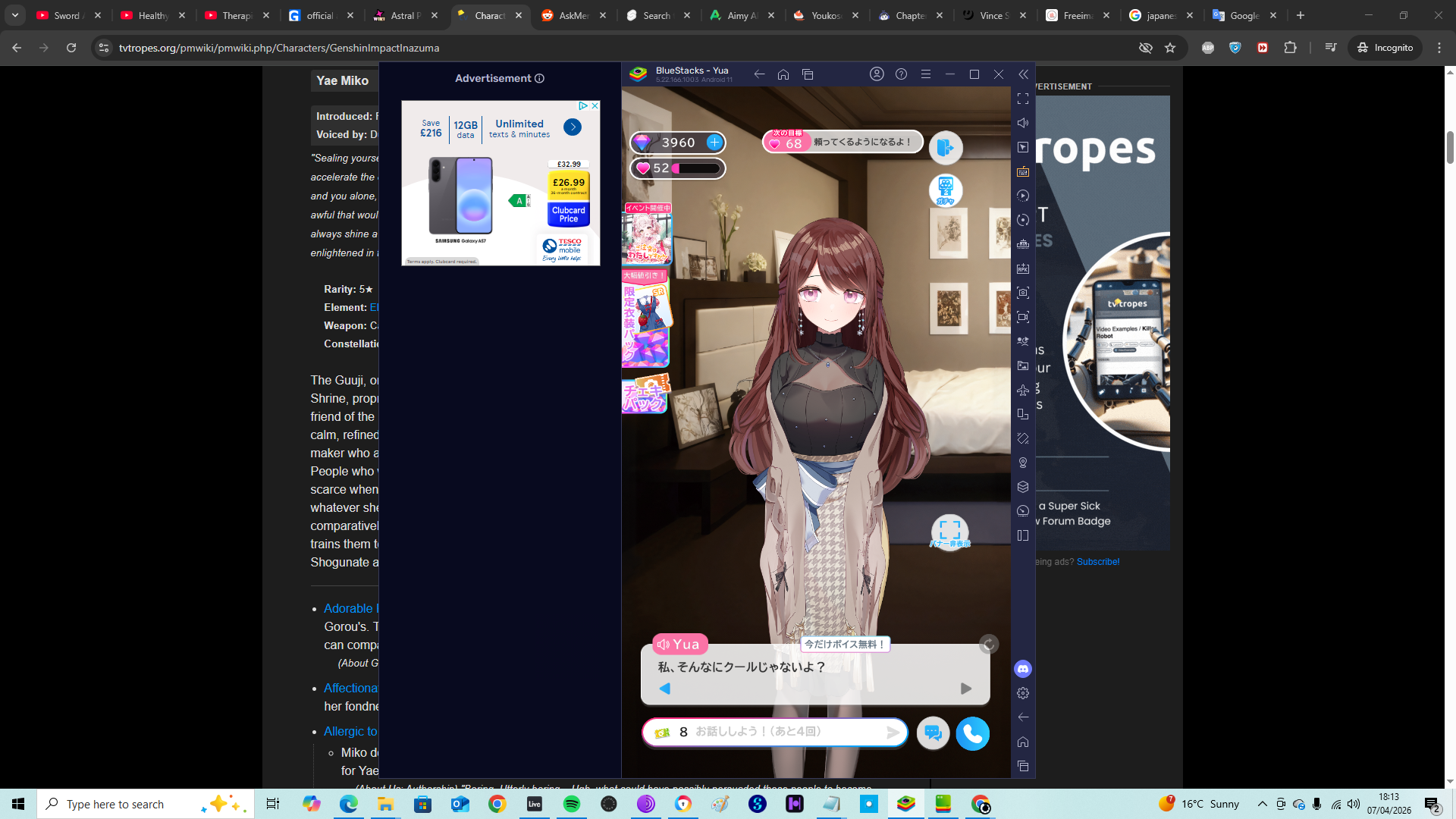The width and height of the screenshot is (1456, 819).
Task: Start BlueStacks screen recording
Action: tap(1023, 317)
